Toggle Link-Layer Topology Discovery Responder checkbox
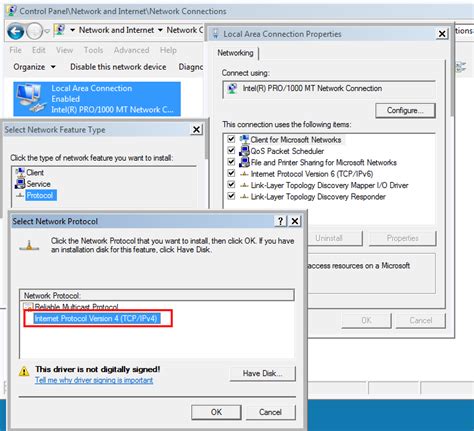Image resolution: width=474 pixels, height=431 pixels. (x=231, y=196)
